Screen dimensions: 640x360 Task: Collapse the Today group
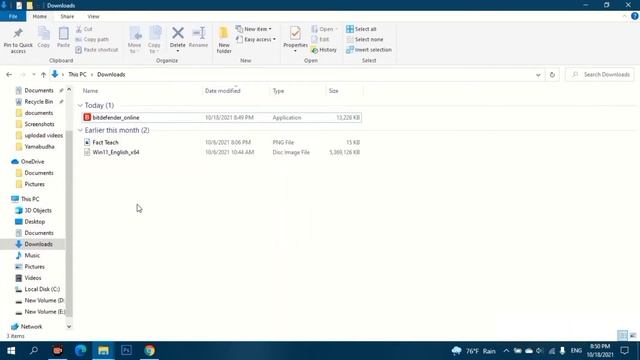[x=80, y=105]
